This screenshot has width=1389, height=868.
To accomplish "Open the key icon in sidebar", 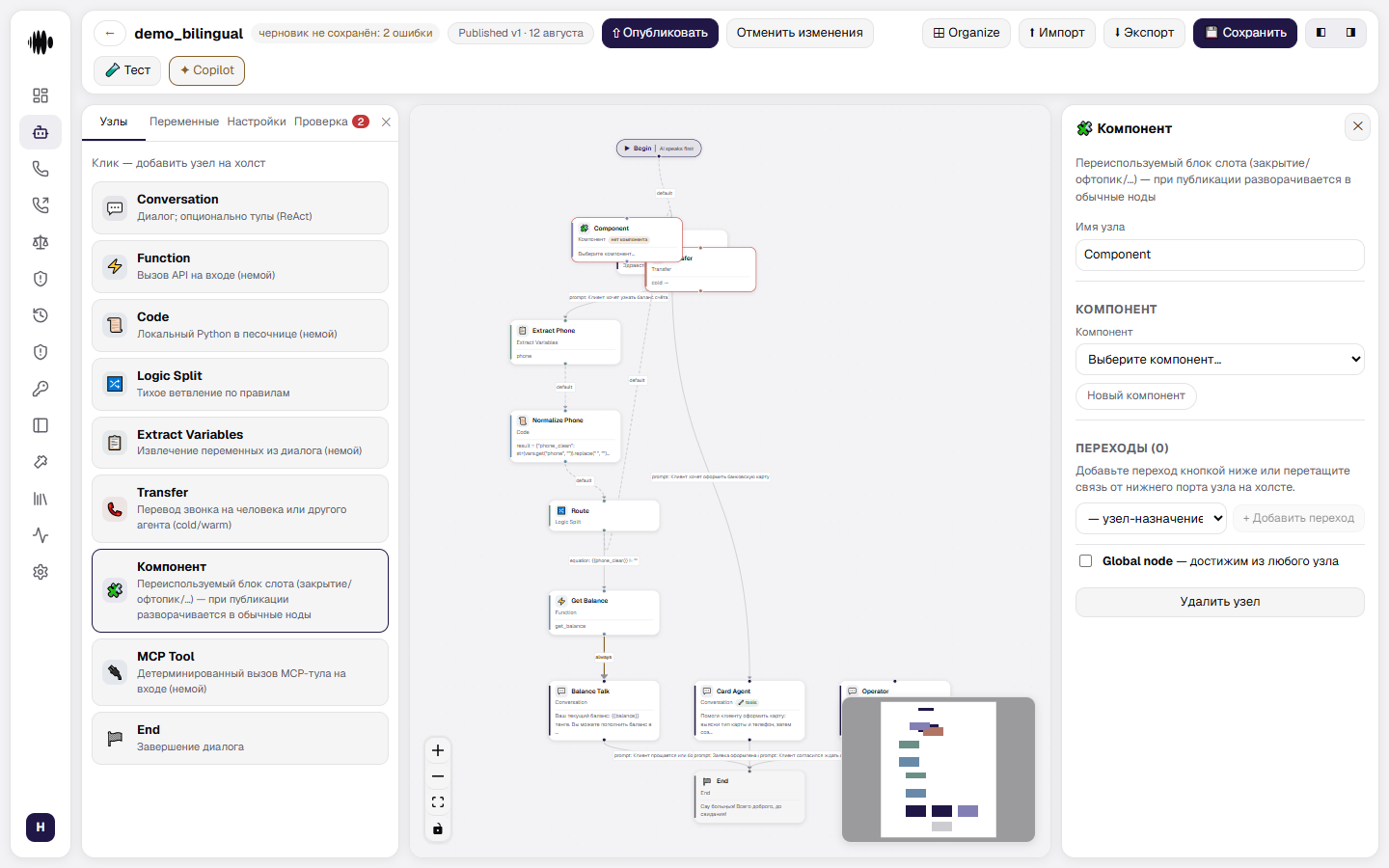I will [41, 389].
